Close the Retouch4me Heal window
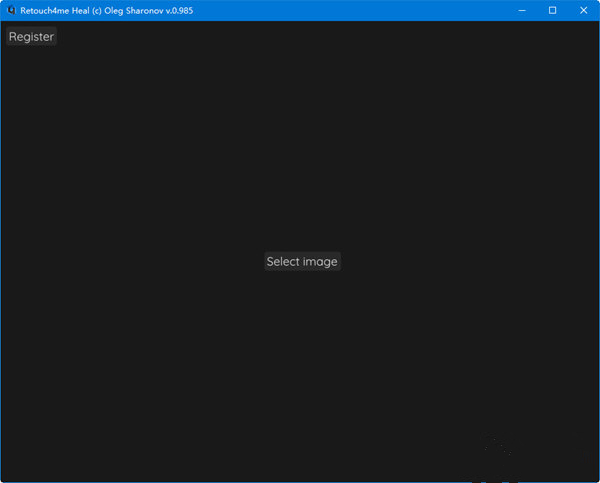This screenshot has width=600, height=483. point(583,10)
